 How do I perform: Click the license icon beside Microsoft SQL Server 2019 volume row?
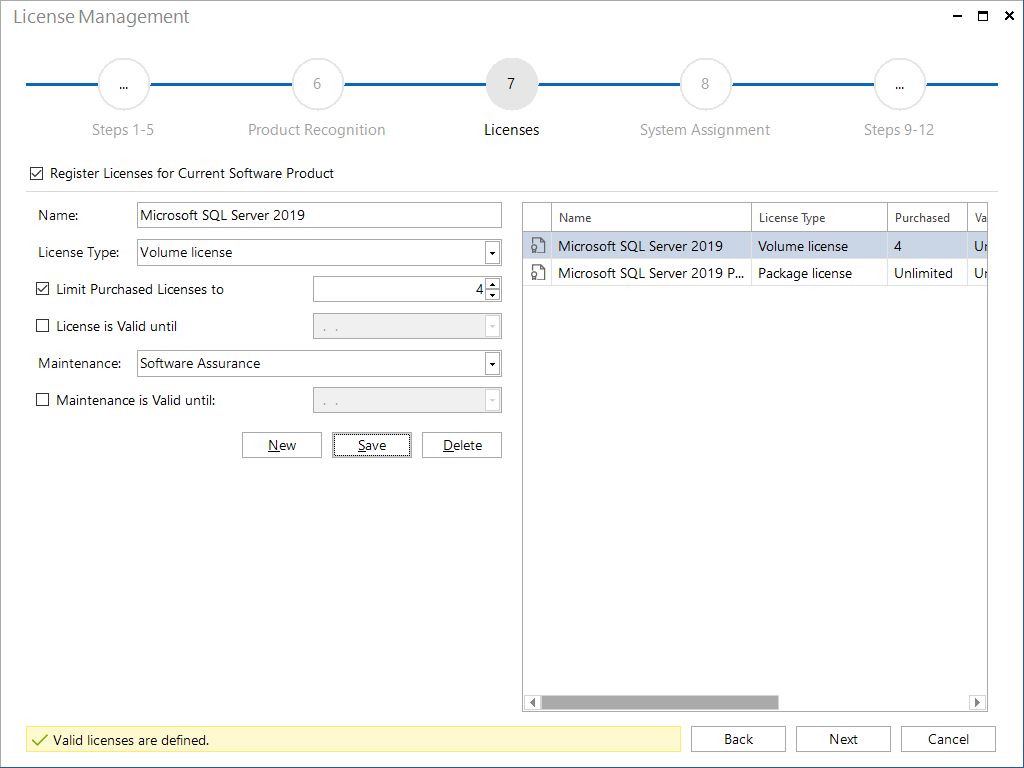point(537,246)
